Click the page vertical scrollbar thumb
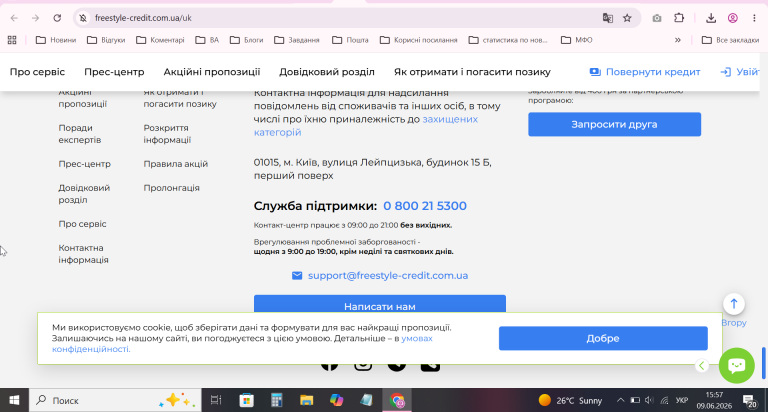Viewport: 768px width, 412px height. (x=763, y=363)
